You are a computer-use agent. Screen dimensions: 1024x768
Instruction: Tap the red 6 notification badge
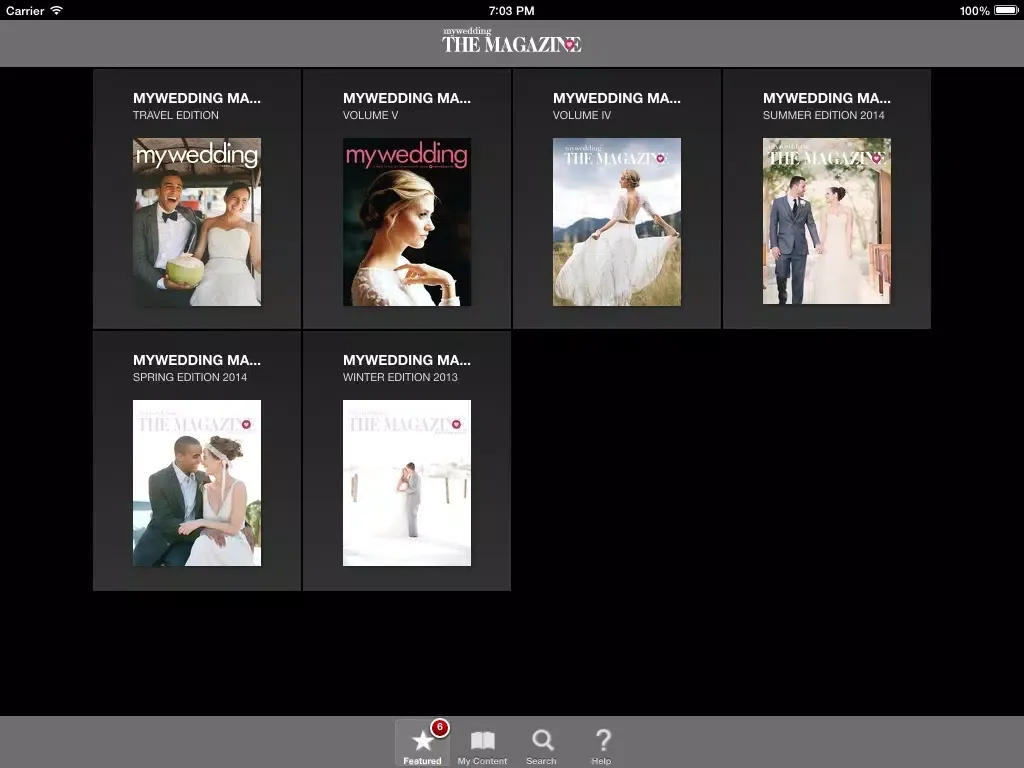pyautogui.click(x=440, y=727)
